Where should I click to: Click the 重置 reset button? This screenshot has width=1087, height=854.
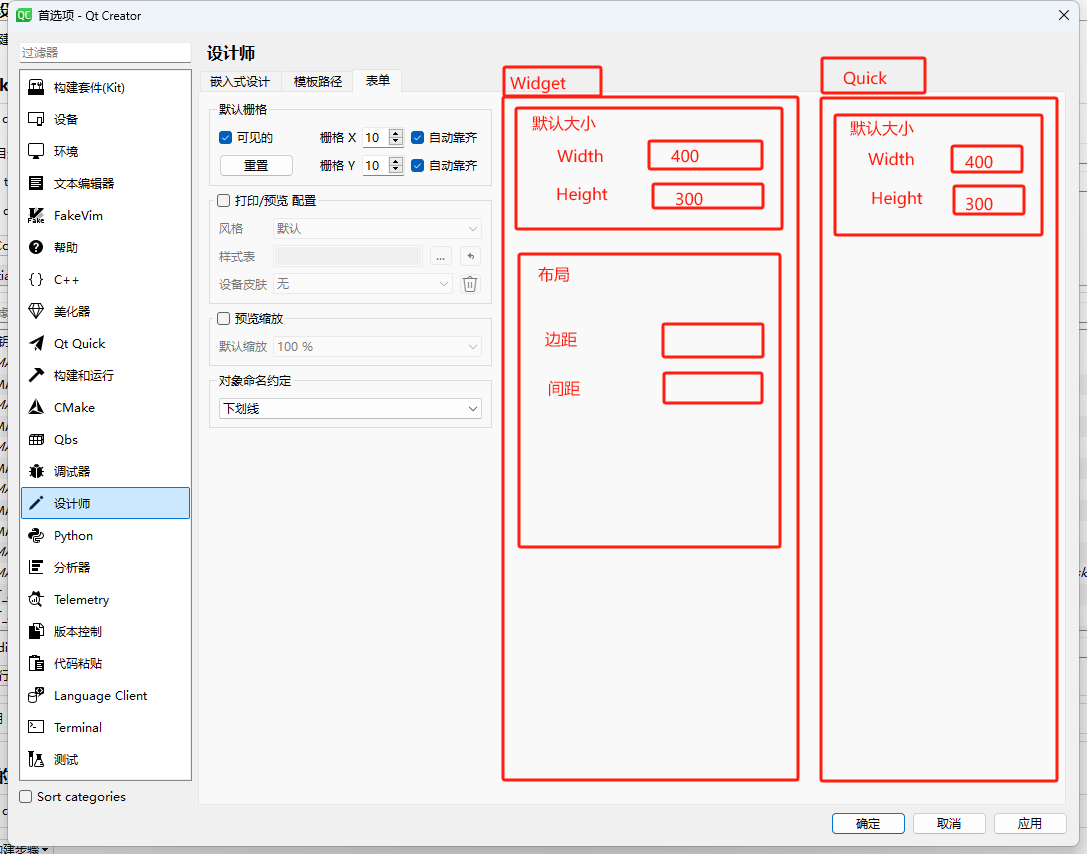click(256, 166)
